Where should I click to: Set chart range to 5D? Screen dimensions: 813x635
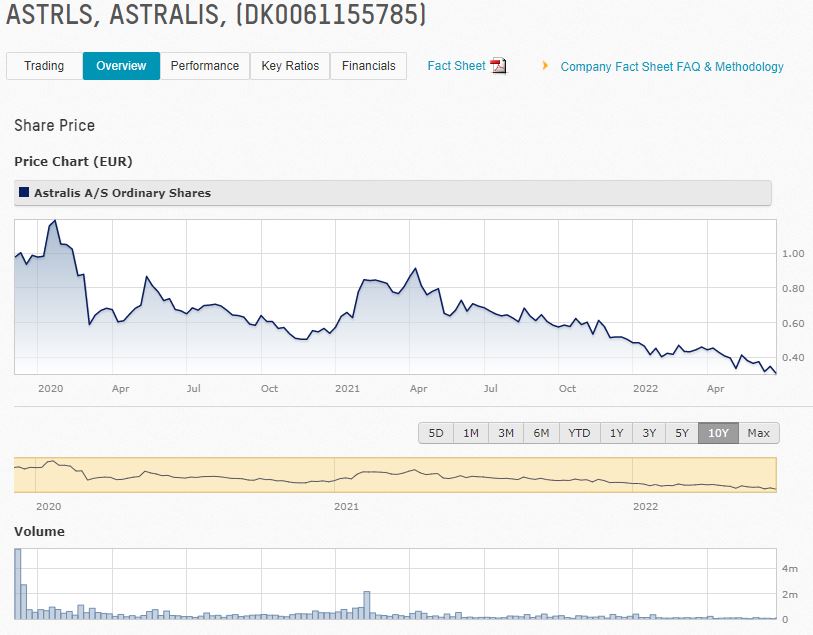[437, 432]
